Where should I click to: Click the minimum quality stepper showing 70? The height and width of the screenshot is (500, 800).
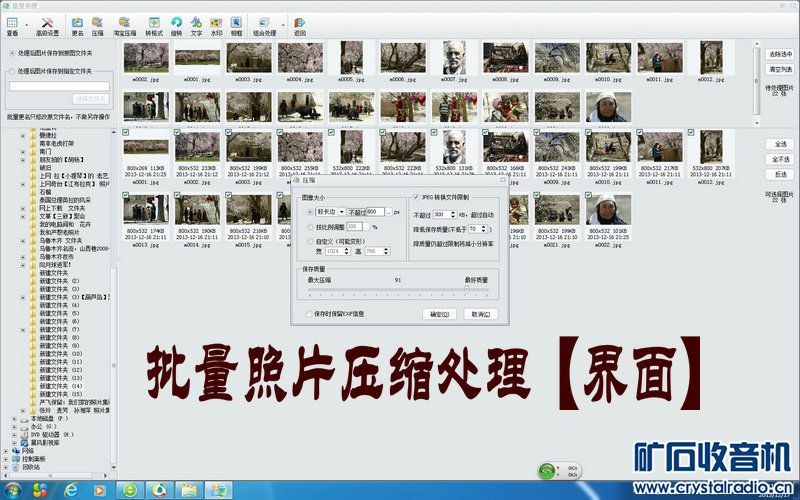(x=484, y=230)
